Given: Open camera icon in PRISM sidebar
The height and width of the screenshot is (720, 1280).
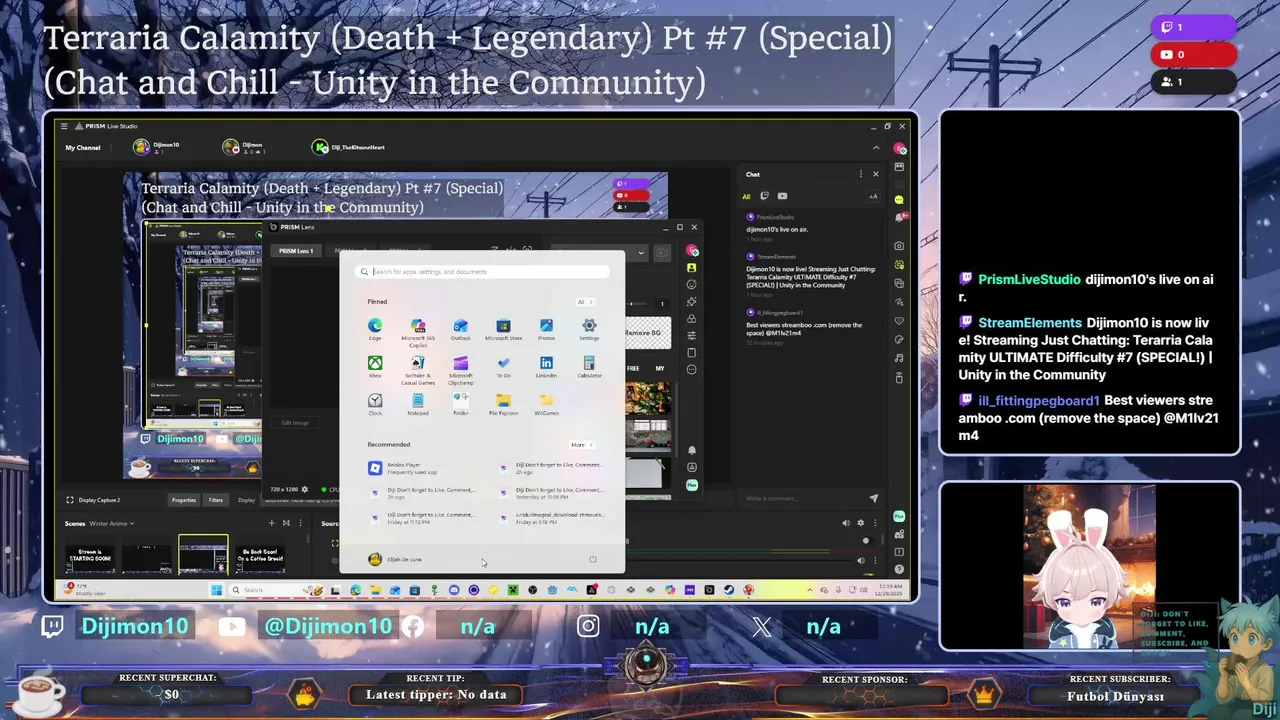Looking at the screenshot, I should (x=900, y=246).
